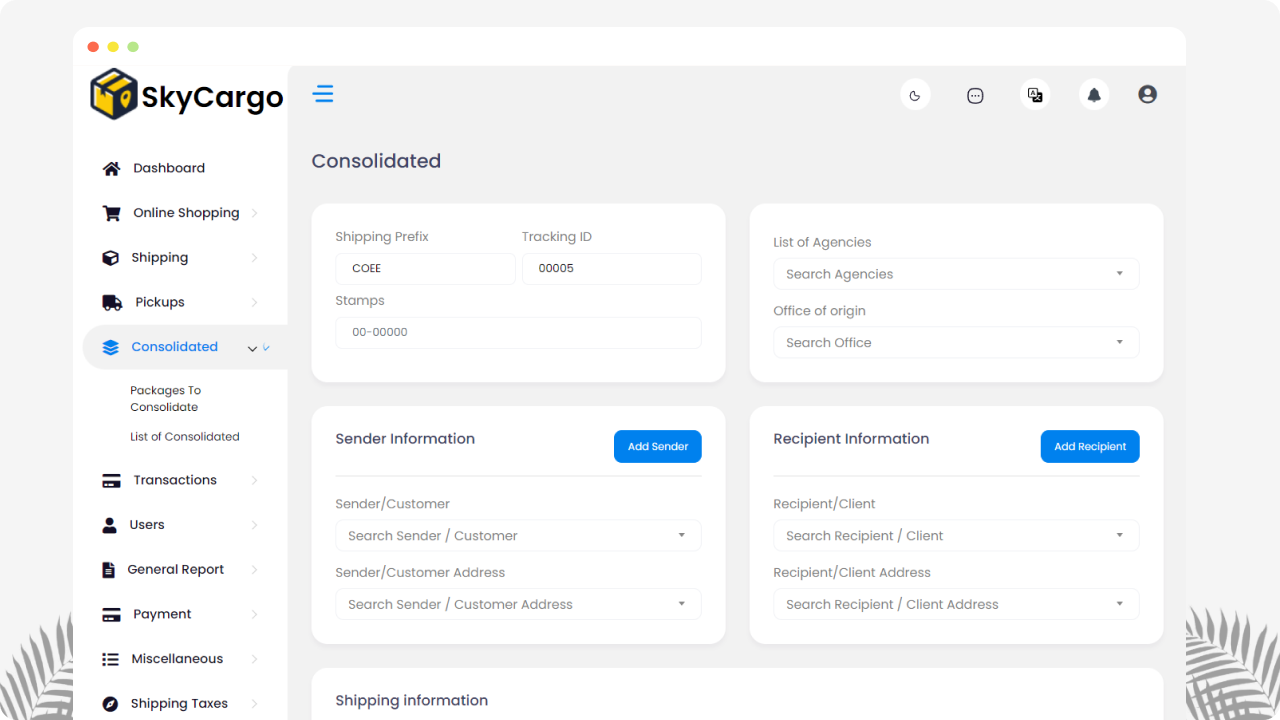
Task: Open the chat messages icon
Action: point(975,95)
